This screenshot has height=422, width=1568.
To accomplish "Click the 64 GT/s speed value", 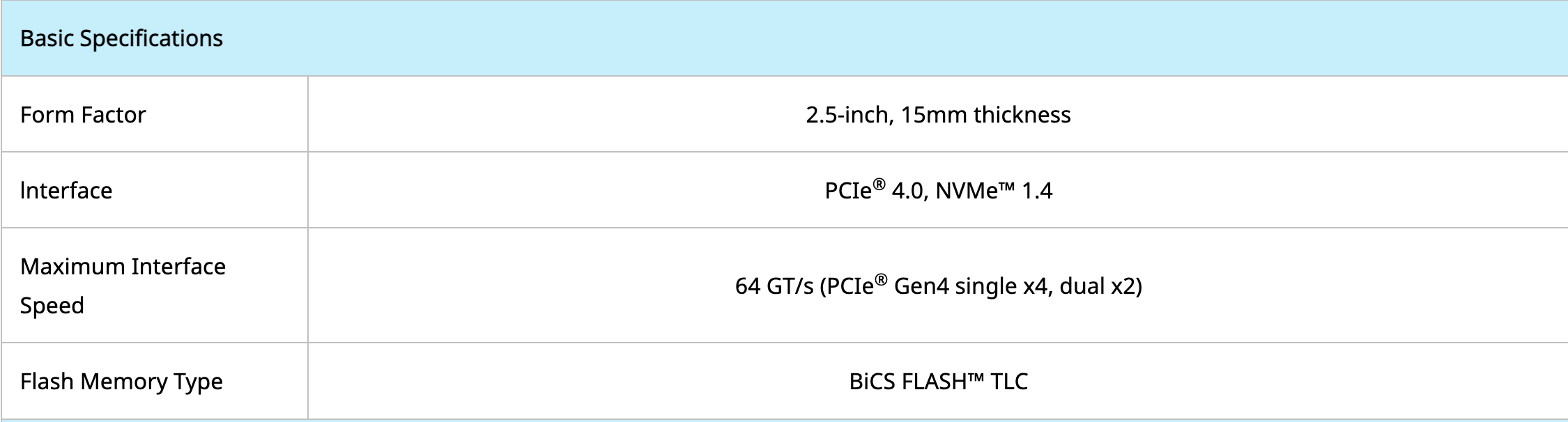I will click(938, 286).
